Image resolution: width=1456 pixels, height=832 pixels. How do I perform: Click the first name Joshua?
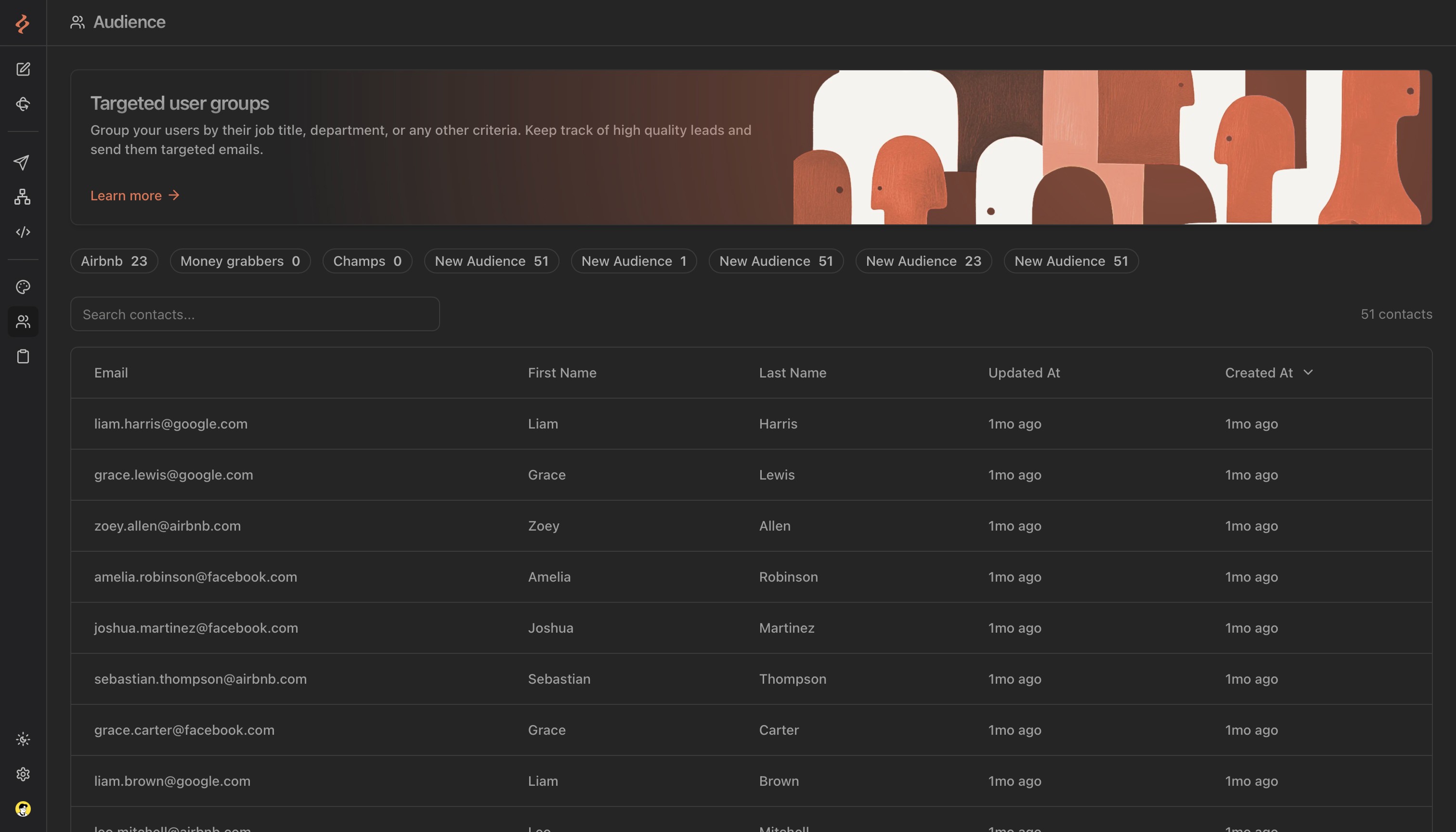click(x=550, y=627)
